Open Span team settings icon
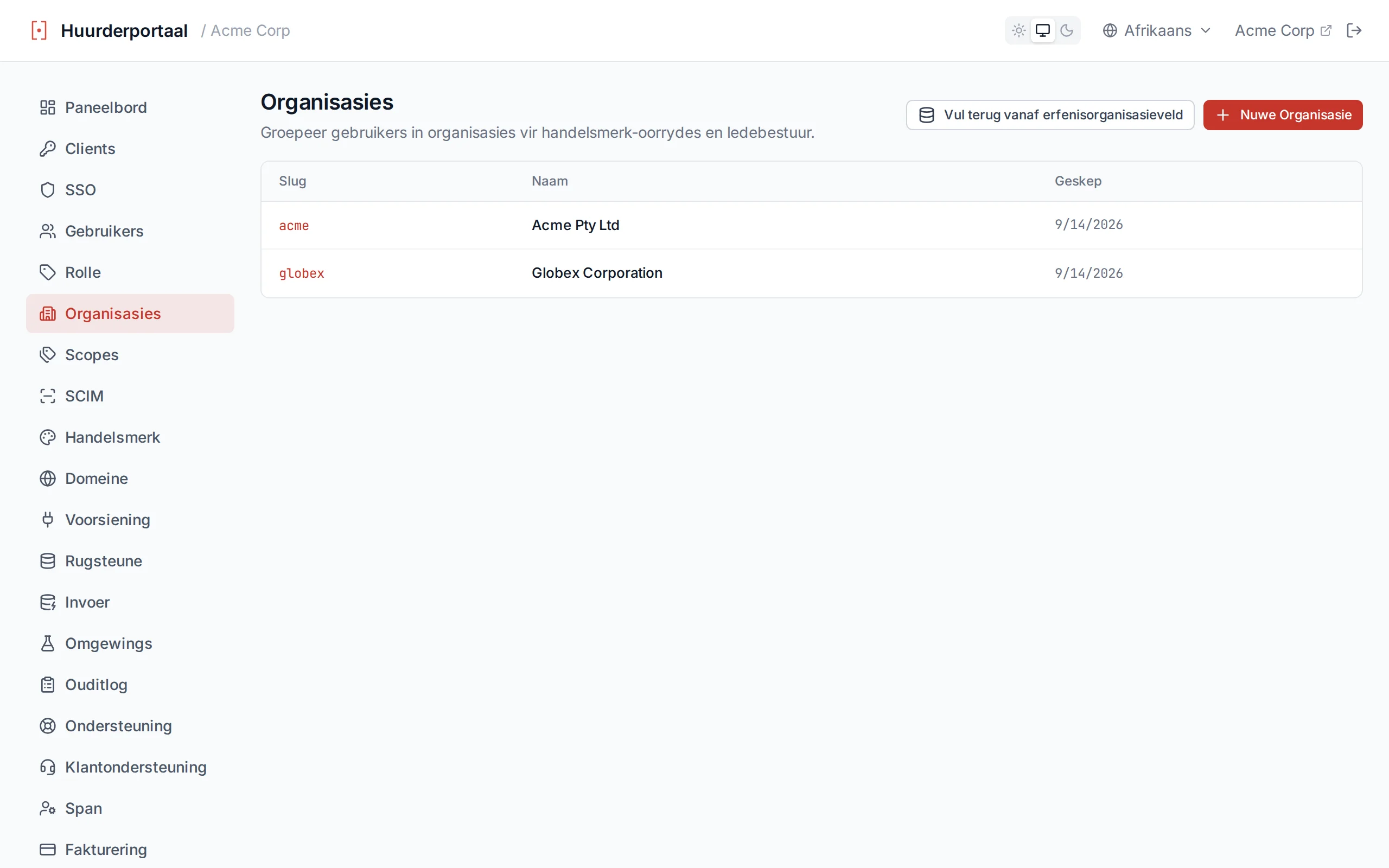1389x868 pixels. (48, 808)
